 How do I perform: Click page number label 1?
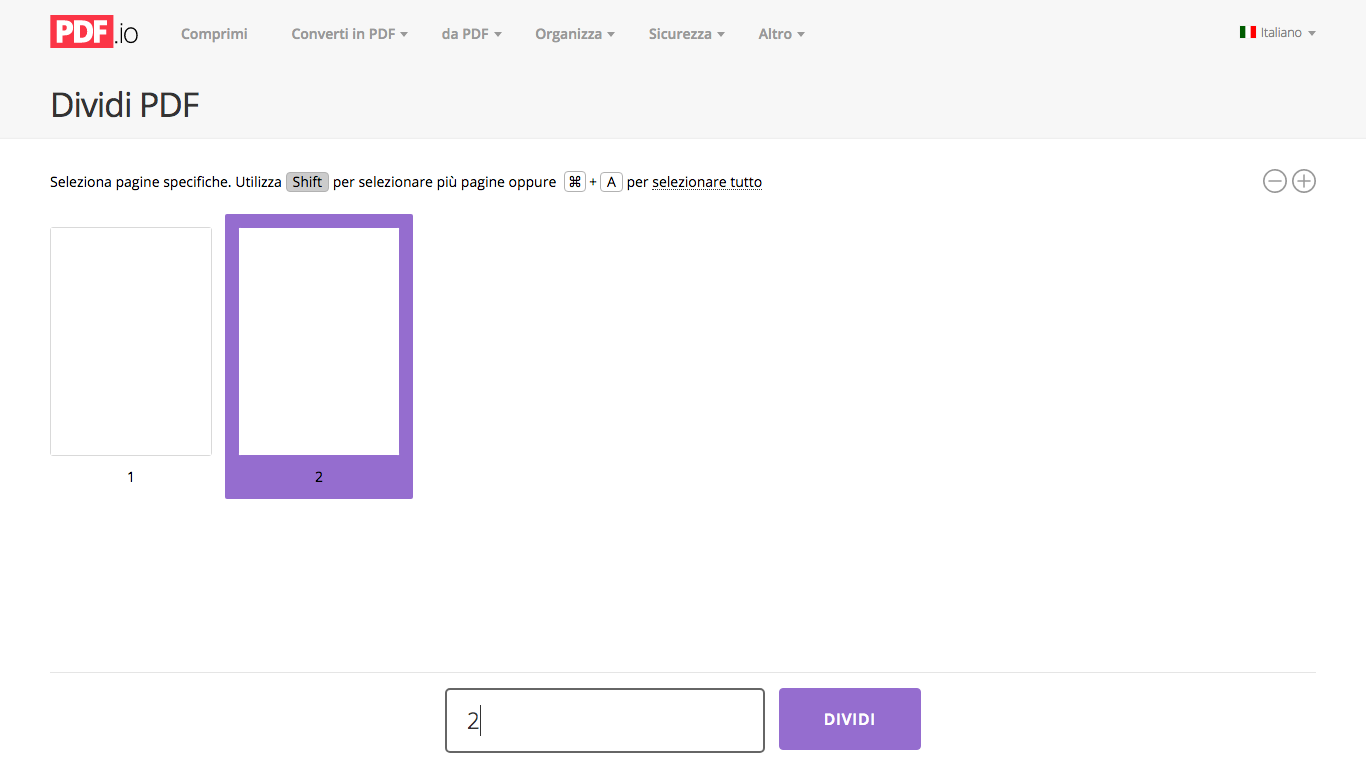coord(131,477)
